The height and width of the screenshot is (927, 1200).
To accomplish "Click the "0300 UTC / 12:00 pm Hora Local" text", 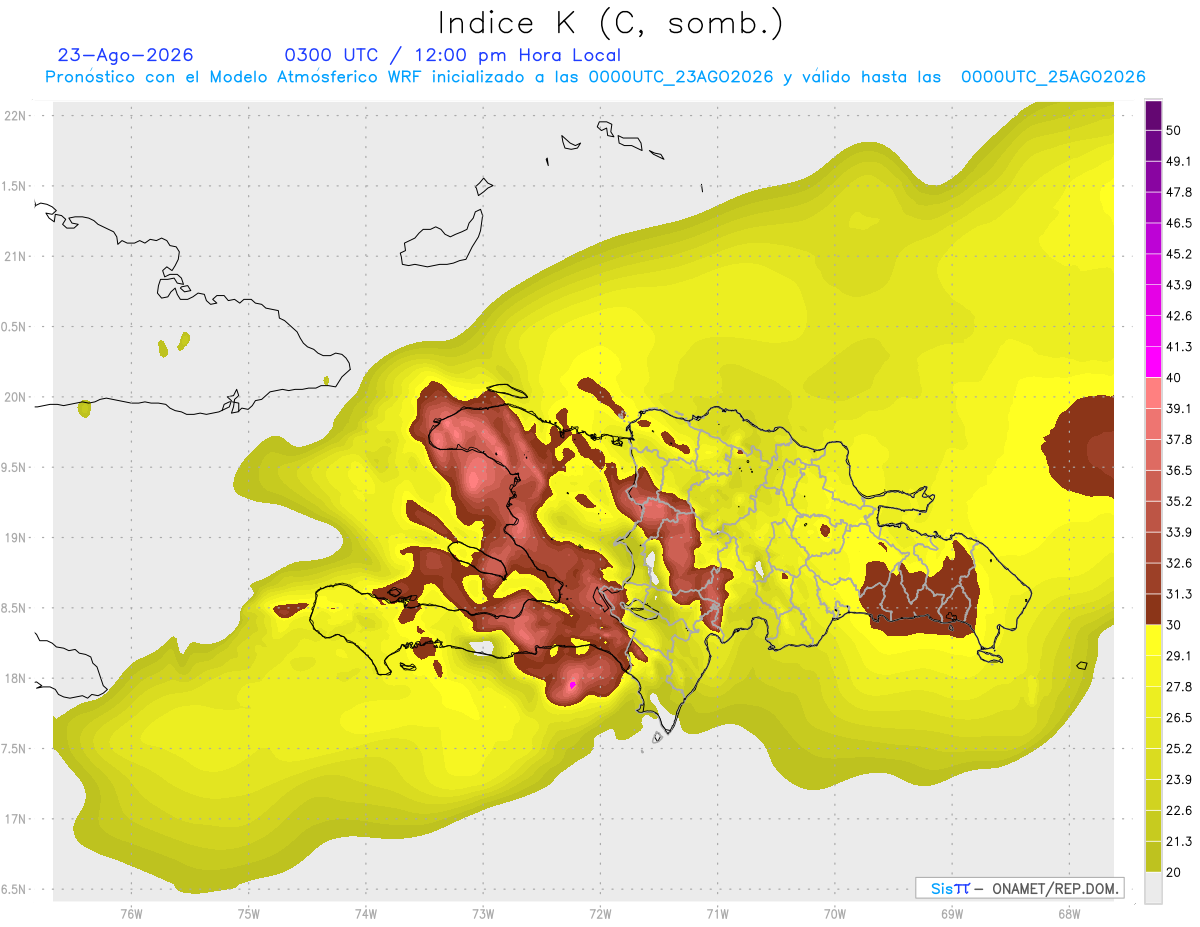I will pyautogui.click(x=453, y=55).
